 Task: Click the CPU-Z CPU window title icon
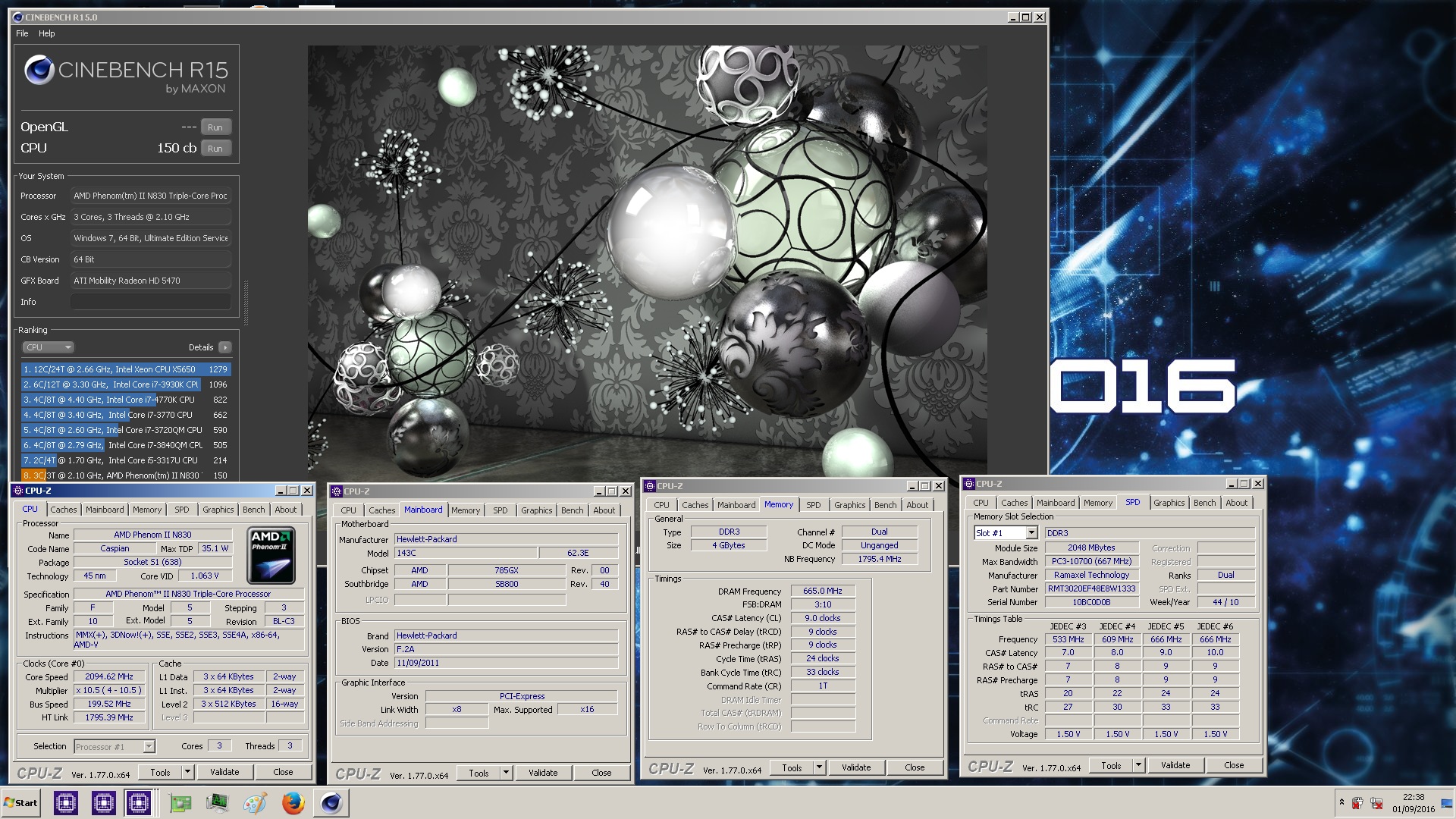point(18,491)
